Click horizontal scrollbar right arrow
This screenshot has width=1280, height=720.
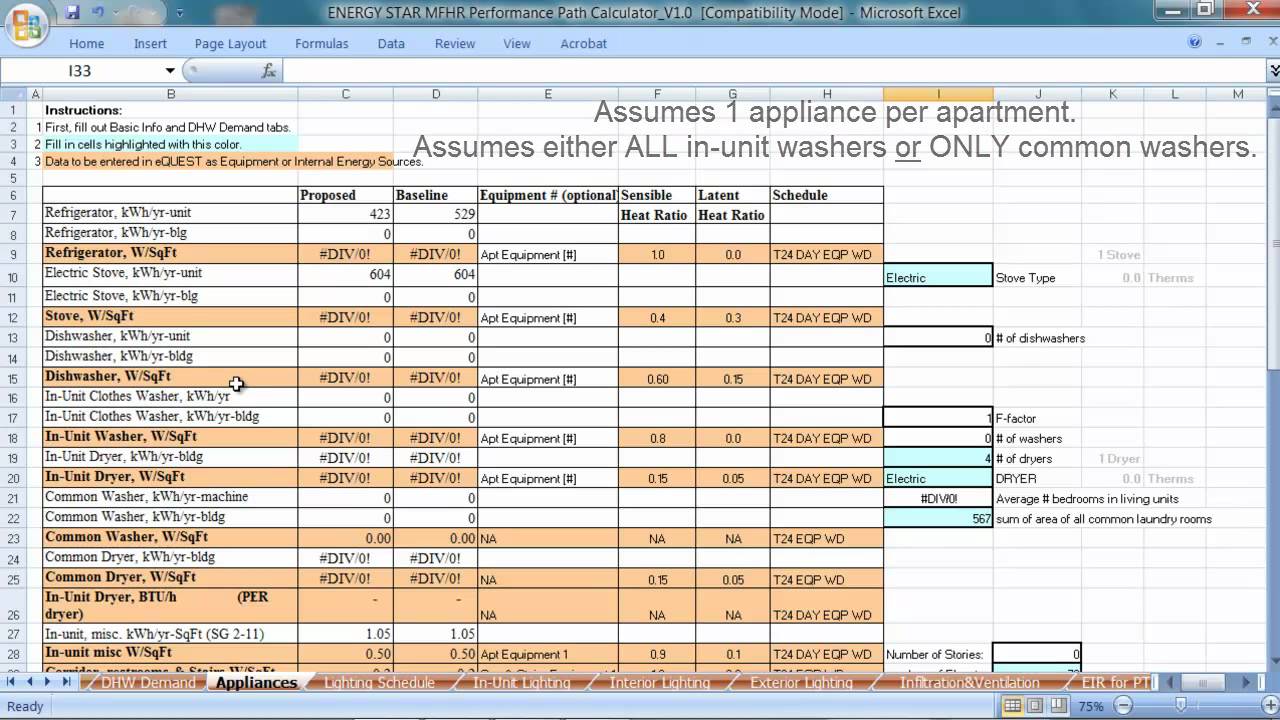1246,682
